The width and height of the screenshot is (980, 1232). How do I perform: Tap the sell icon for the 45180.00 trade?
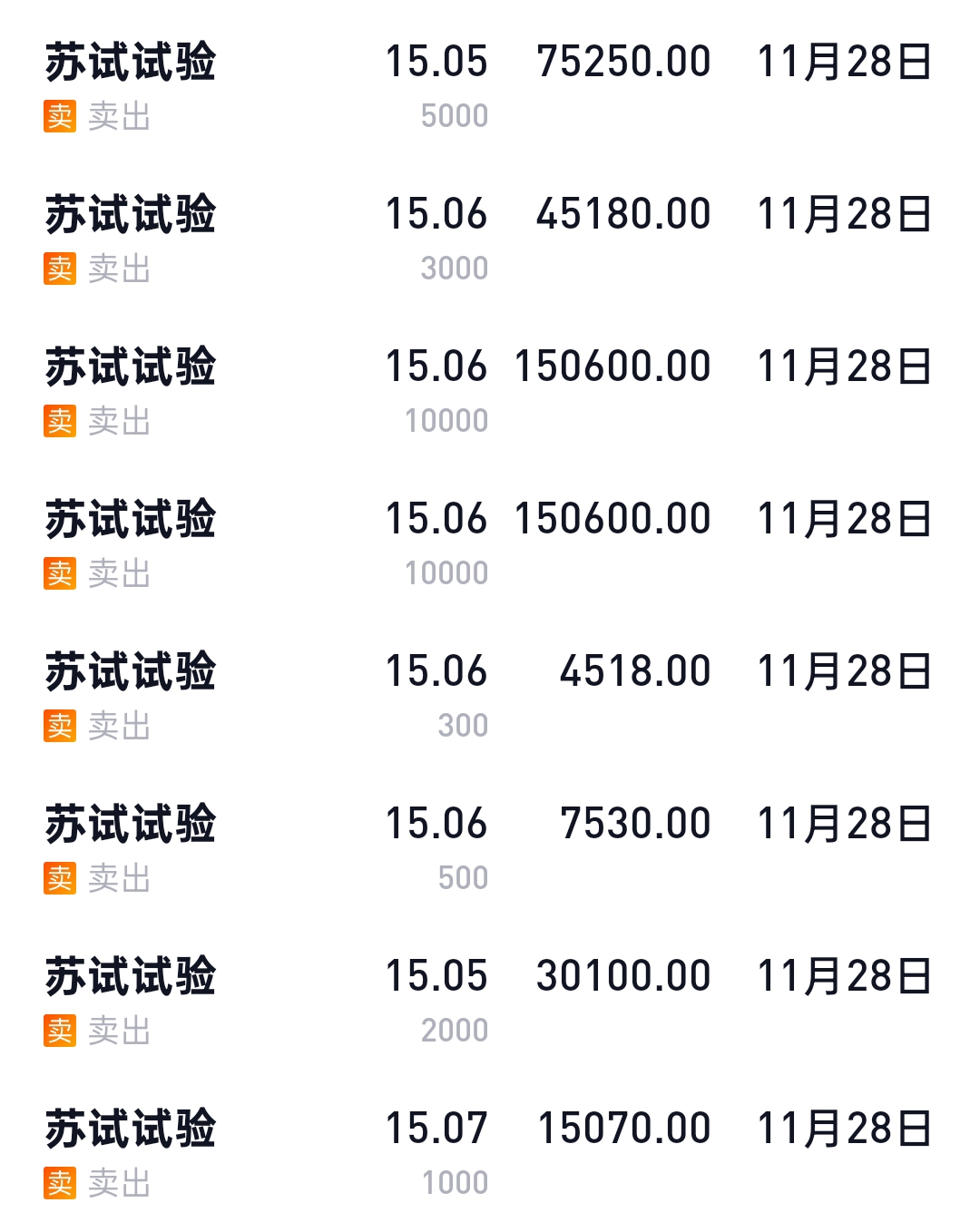click(x=60, y=269)
